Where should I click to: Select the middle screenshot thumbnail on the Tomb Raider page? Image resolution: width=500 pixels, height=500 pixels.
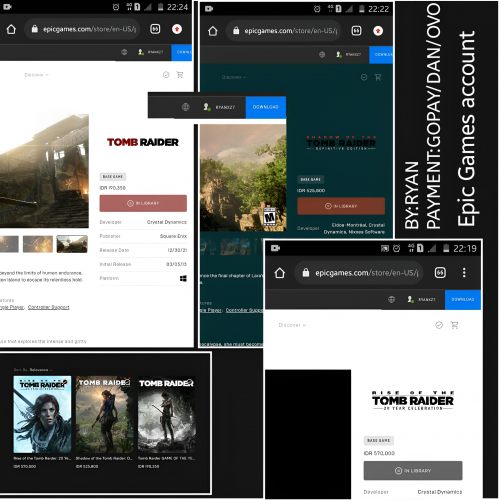coord(38,244)
